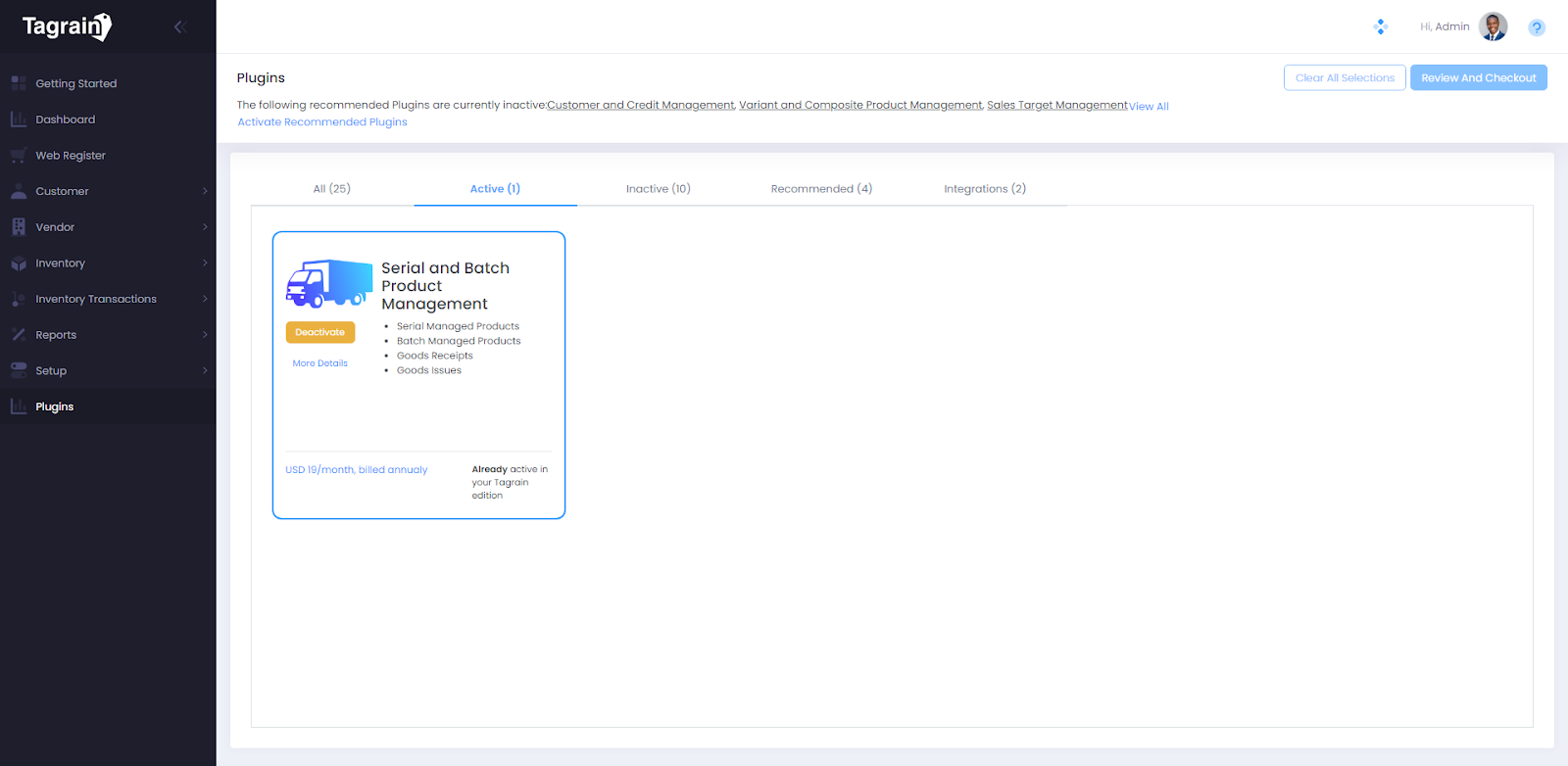Click the Plugins sidebar icon
This screenshot has height=766, width=1568.
click(19, 407)
